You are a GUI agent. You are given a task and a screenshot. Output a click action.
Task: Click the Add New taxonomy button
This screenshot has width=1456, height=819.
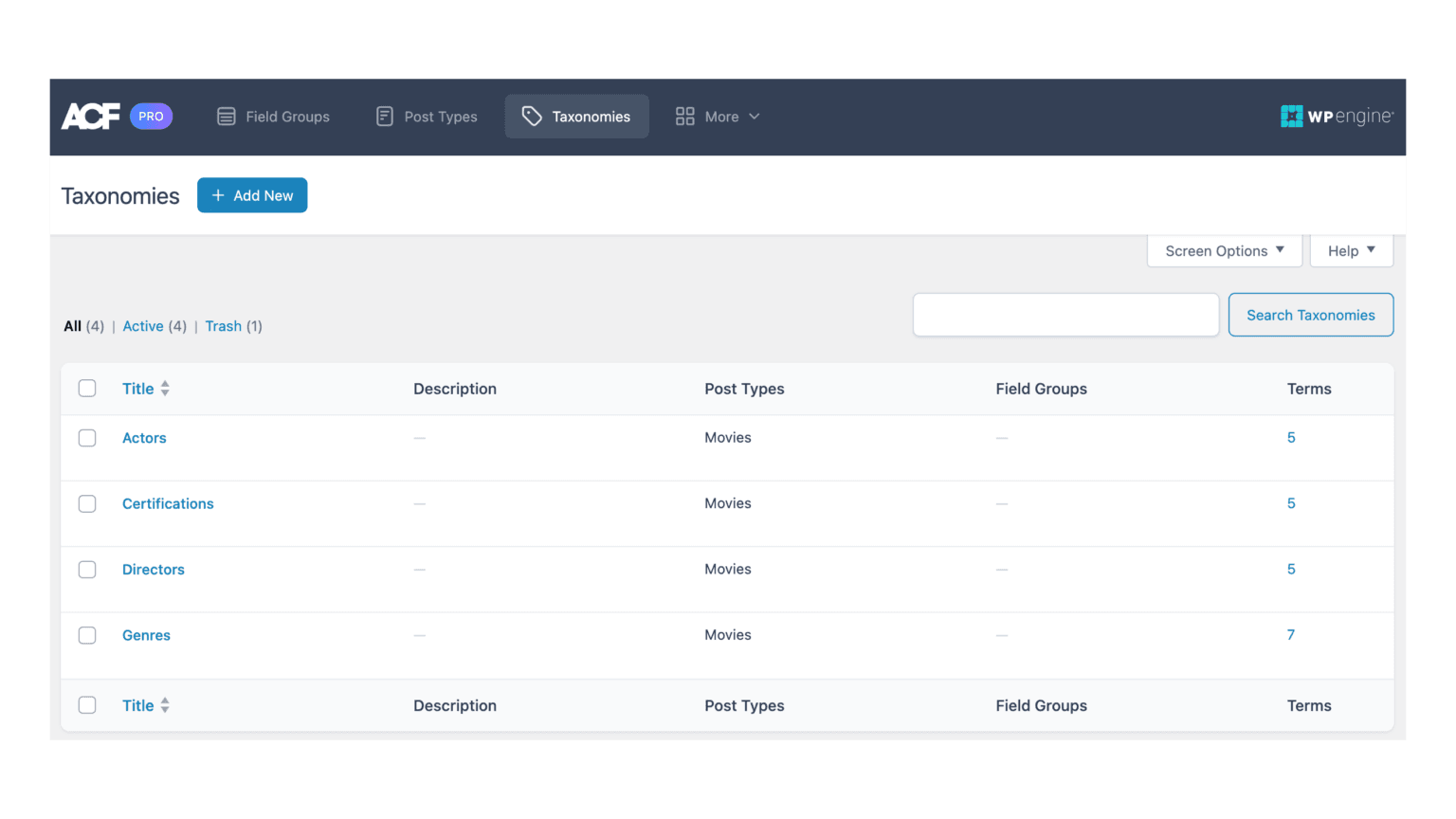[x=252, y=195]
